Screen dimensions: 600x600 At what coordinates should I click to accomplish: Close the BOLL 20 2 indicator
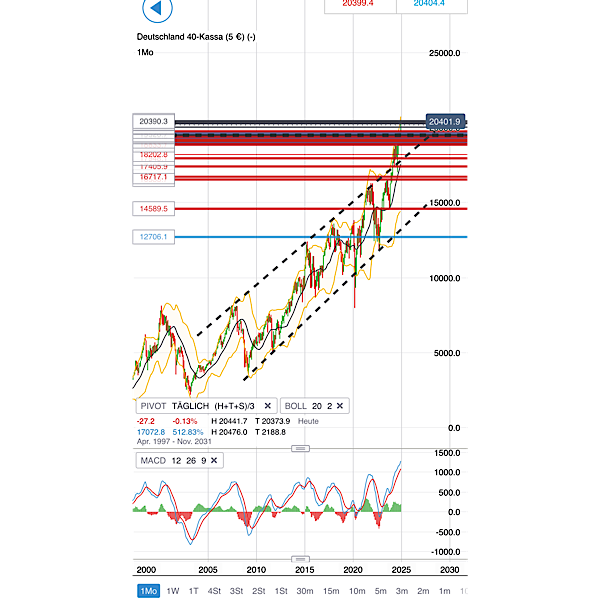click(339, 406)
